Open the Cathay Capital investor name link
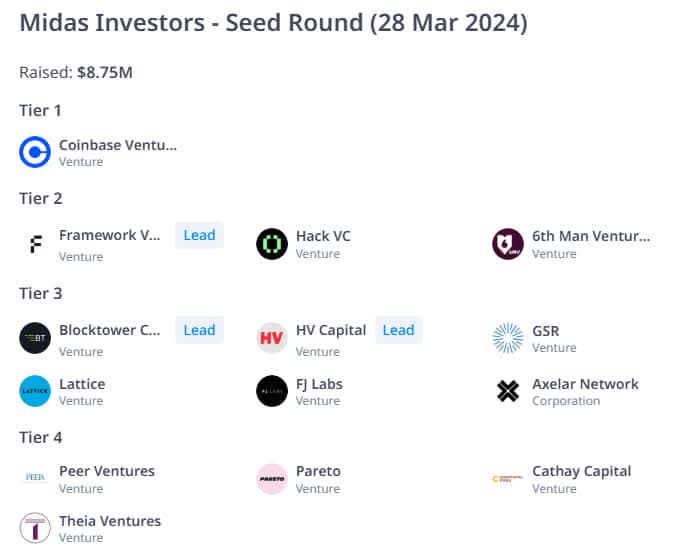677x558 pixels. [x=582, y=471]
